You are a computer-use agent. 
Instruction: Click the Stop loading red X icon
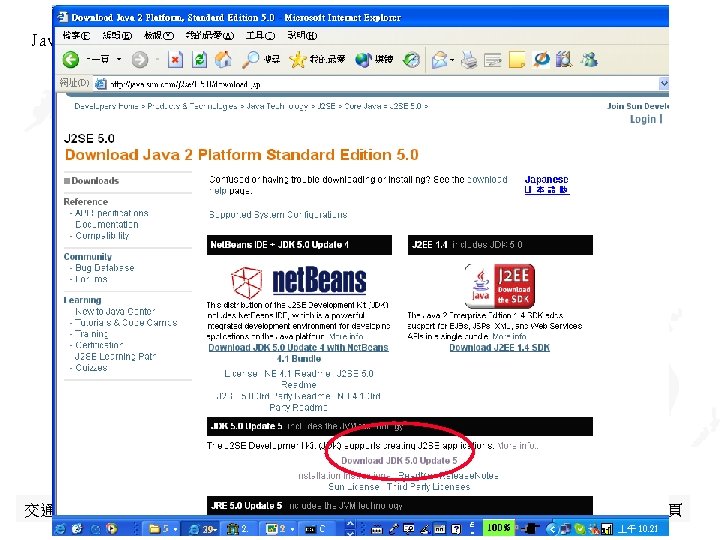[x=175, y=59]
